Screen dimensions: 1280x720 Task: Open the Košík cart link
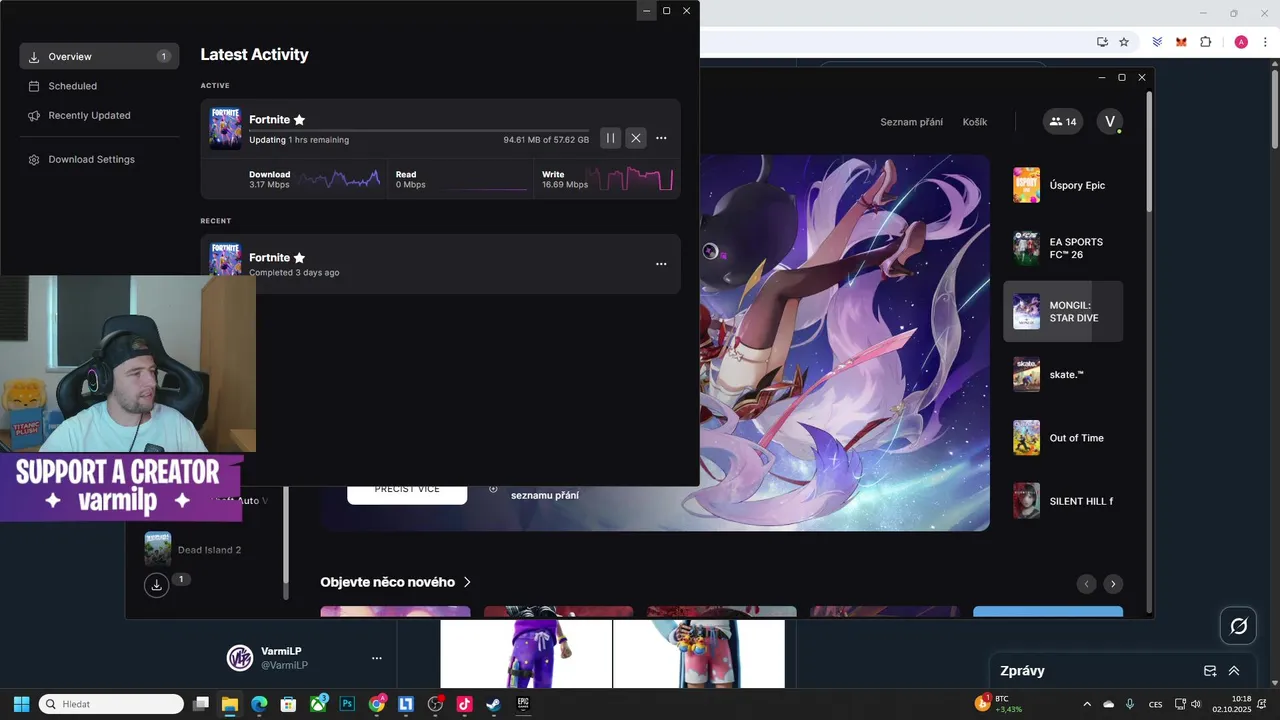tap(975, 122)
